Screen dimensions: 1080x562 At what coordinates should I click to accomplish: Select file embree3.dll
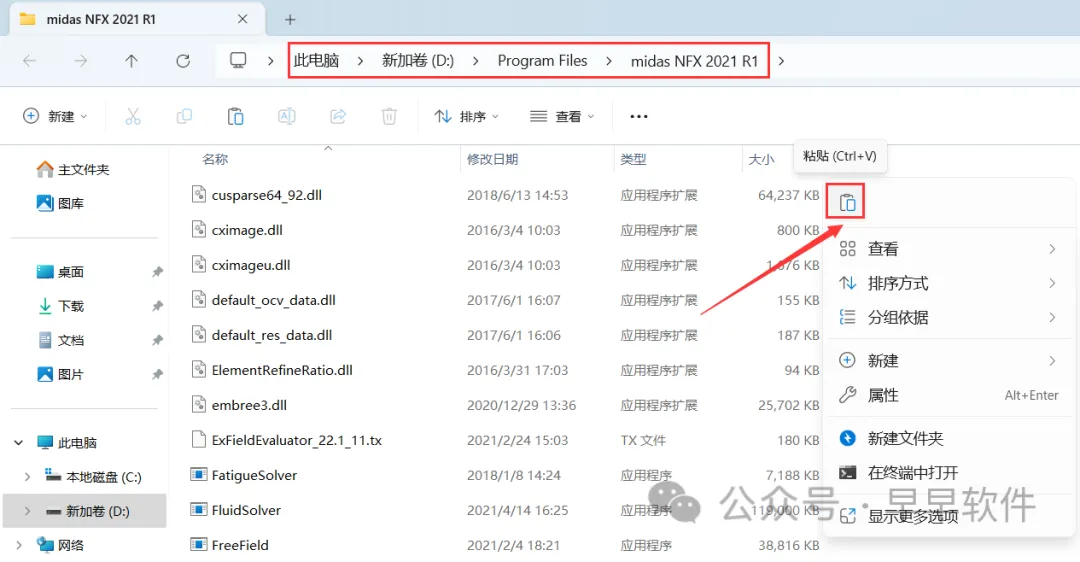[x=249, y=405]
